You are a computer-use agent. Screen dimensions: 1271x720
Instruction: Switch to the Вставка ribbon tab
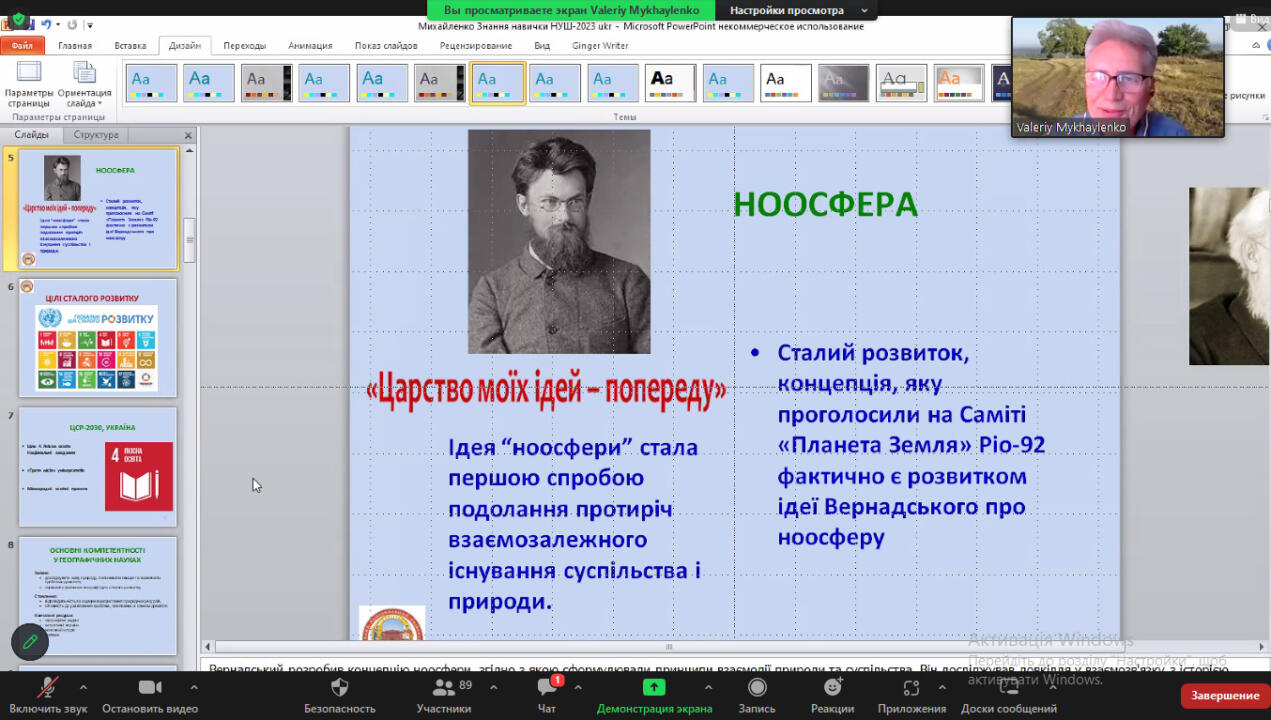(x=131, y=45)
